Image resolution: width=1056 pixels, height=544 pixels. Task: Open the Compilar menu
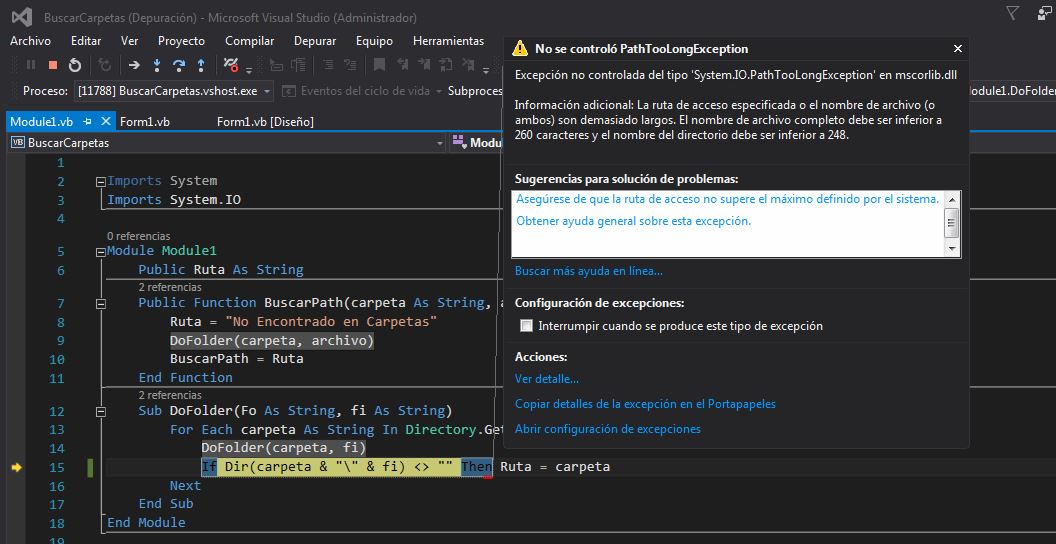coord(249,41)
